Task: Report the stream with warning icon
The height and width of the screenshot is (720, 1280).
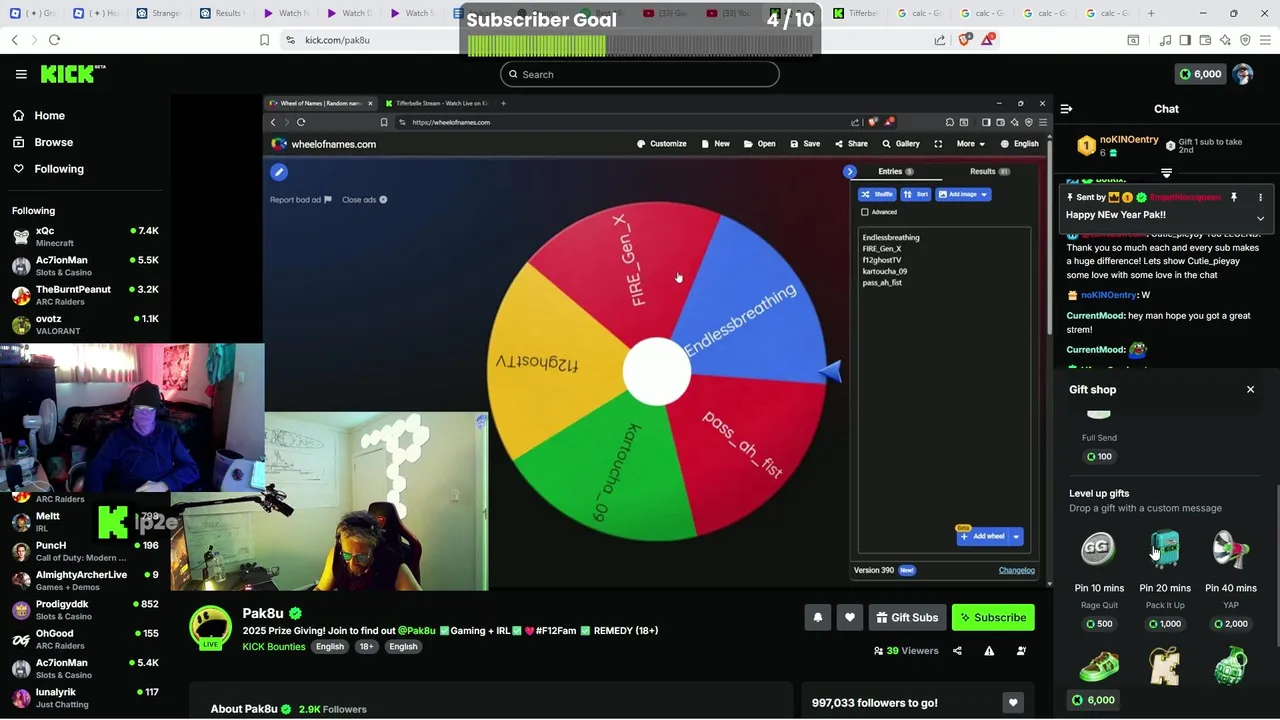Action: click(989, 651)
